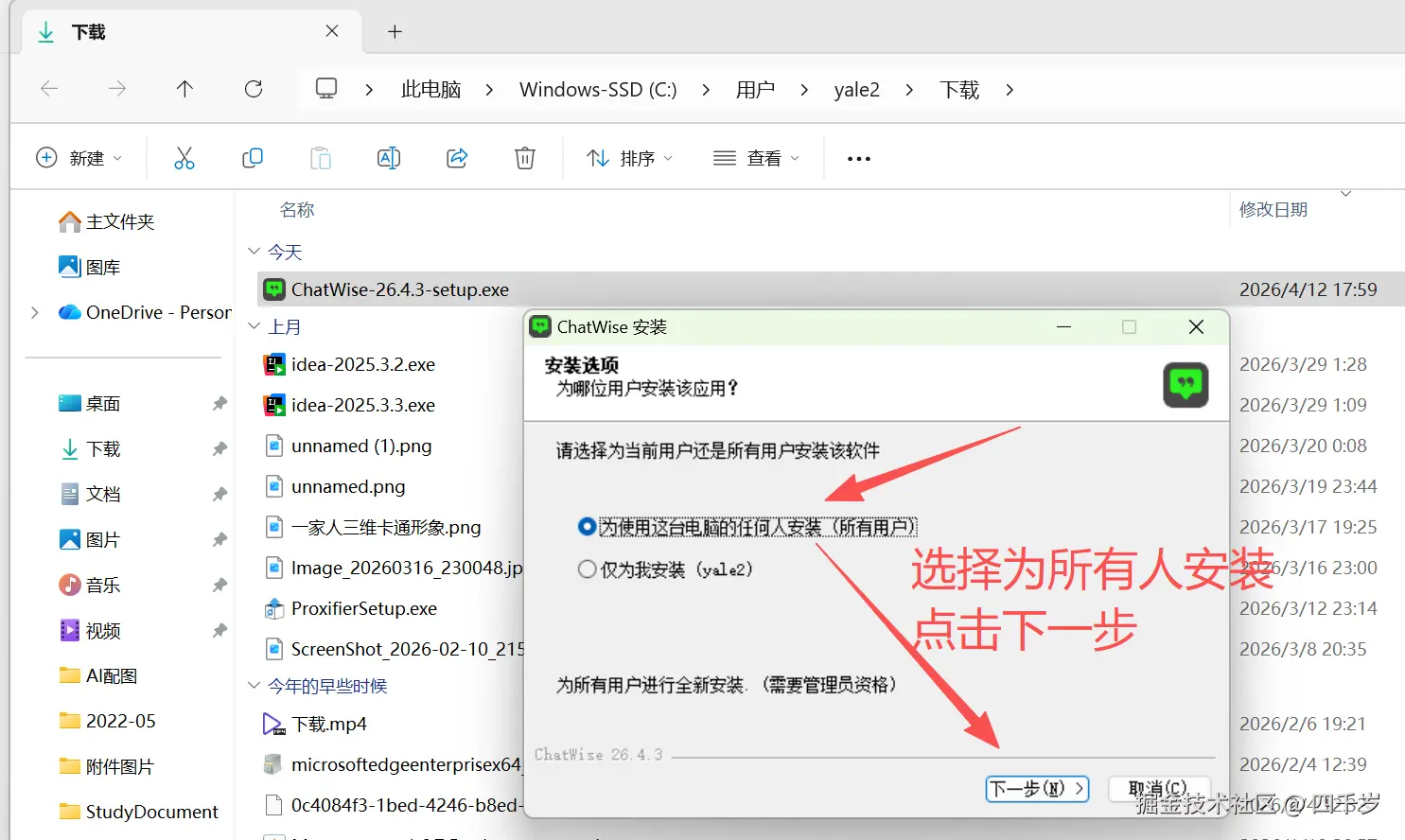Click the Copy icon in Explorer toolbar
The height and width of the screenshot is (840, 1405).
pyautogui.click(x=253, y=158)
